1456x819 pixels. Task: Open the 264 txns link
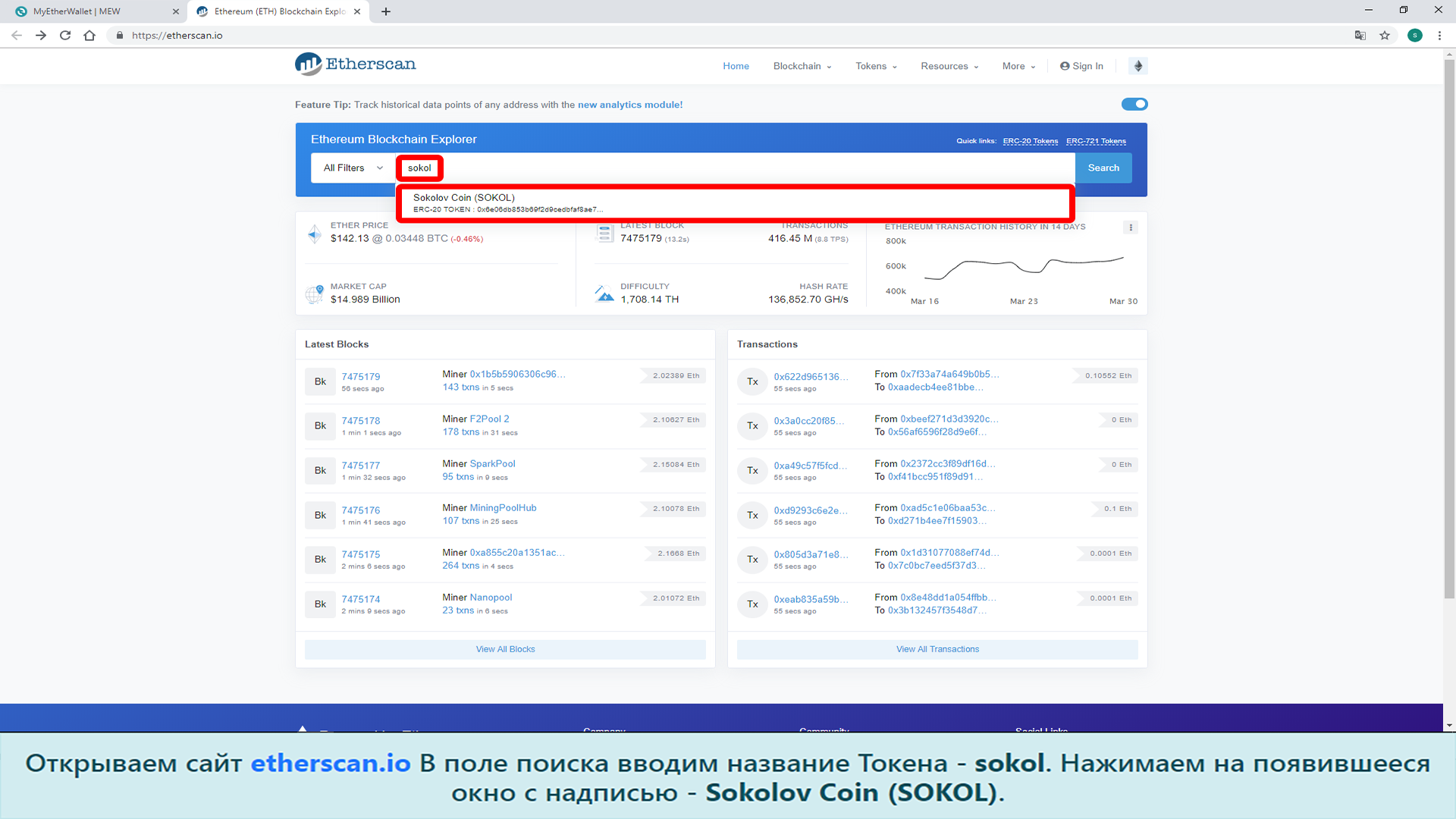461,566
